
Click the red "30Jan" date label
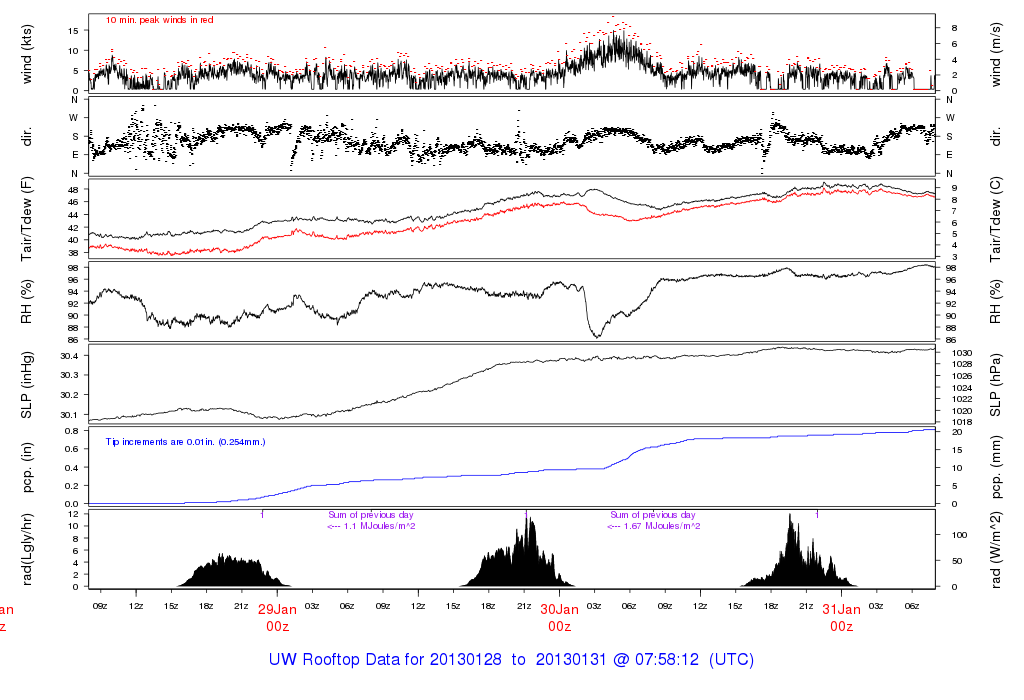tap(559, 610)
